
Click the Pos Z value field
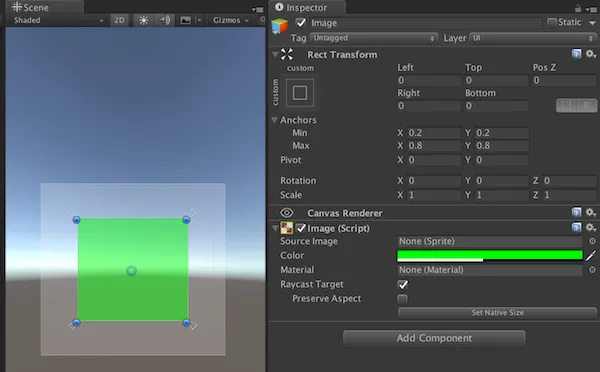click(564, 80)
